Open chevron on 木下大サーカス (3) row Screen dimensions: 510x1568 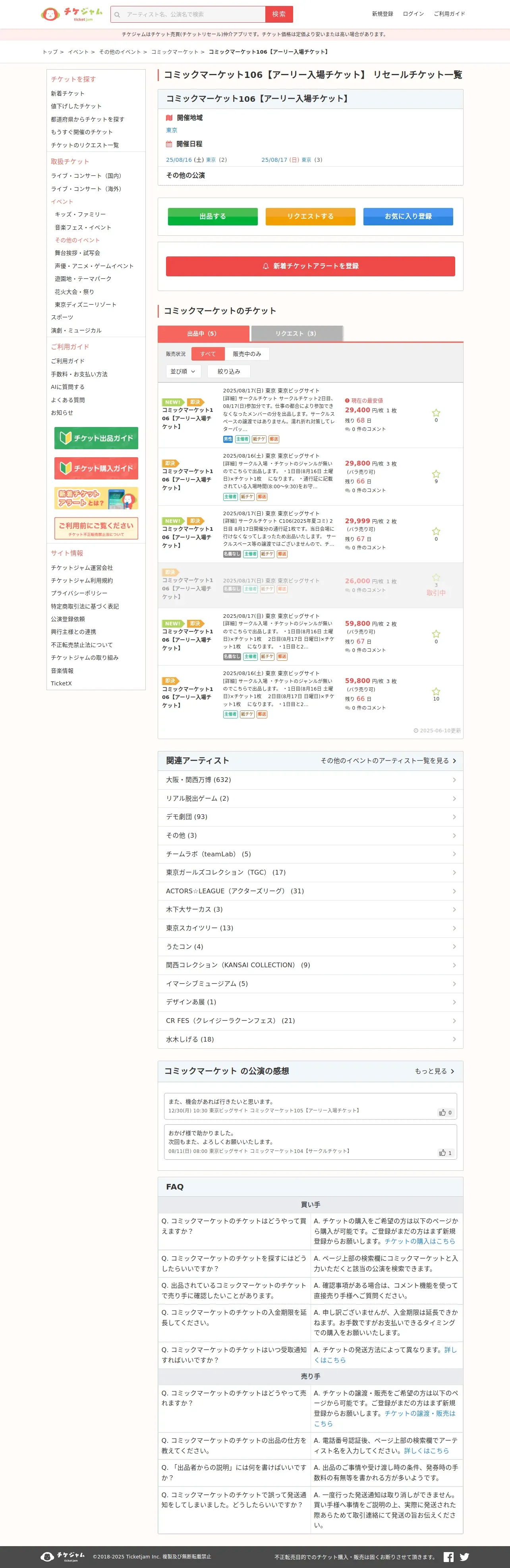pos(454,909)
